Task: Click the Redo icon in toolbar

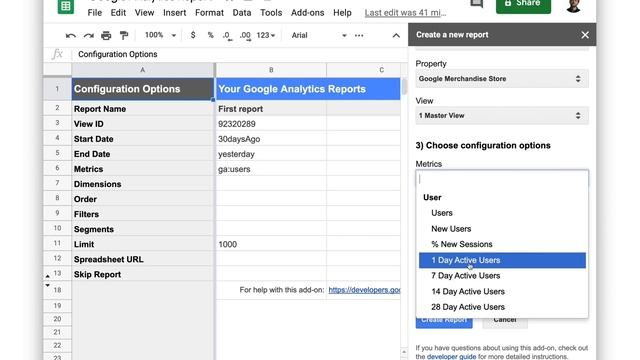Action: pos(89,36)
